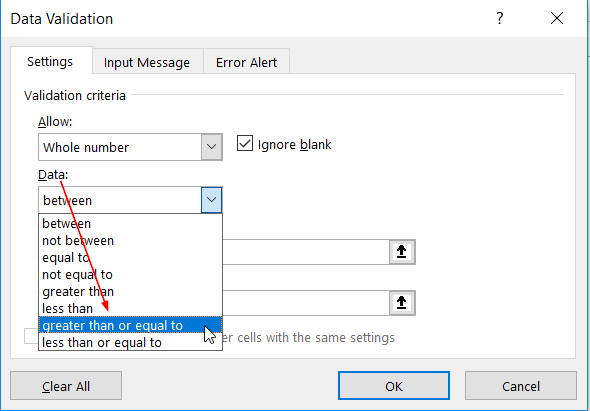Viewport: 590px width, 411px height.
Task: Pick "less than or equal to" option
Action: pyautogui.click(x=130, y=342)
